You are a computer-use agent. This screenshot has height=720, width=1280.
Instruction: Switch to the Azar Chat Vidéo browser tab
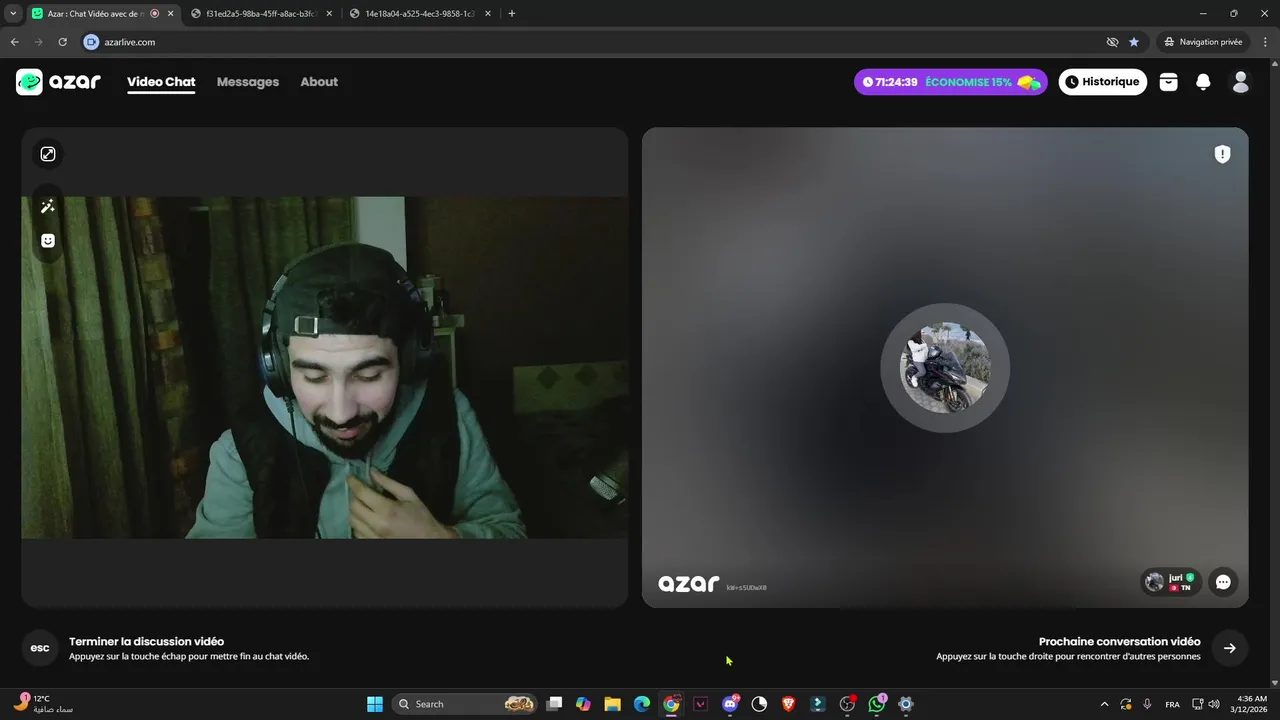pos(95,14)
